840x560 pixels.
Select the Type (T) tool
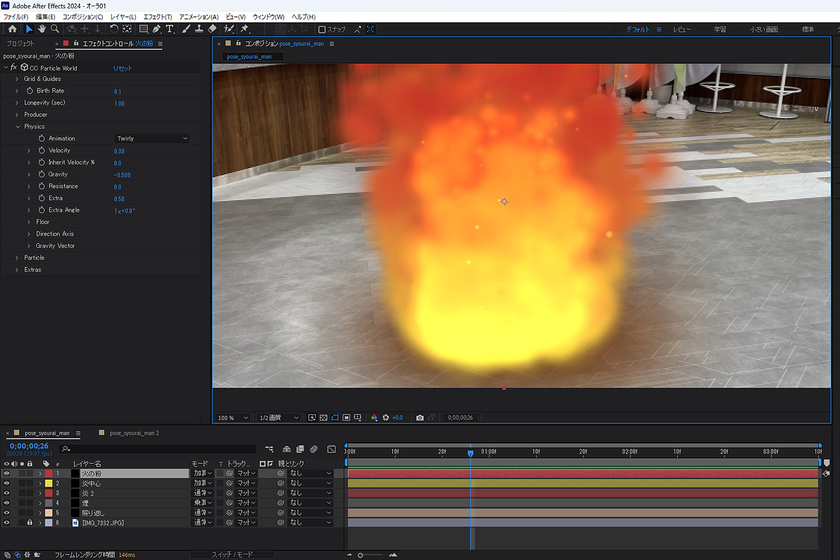point(170,29)
